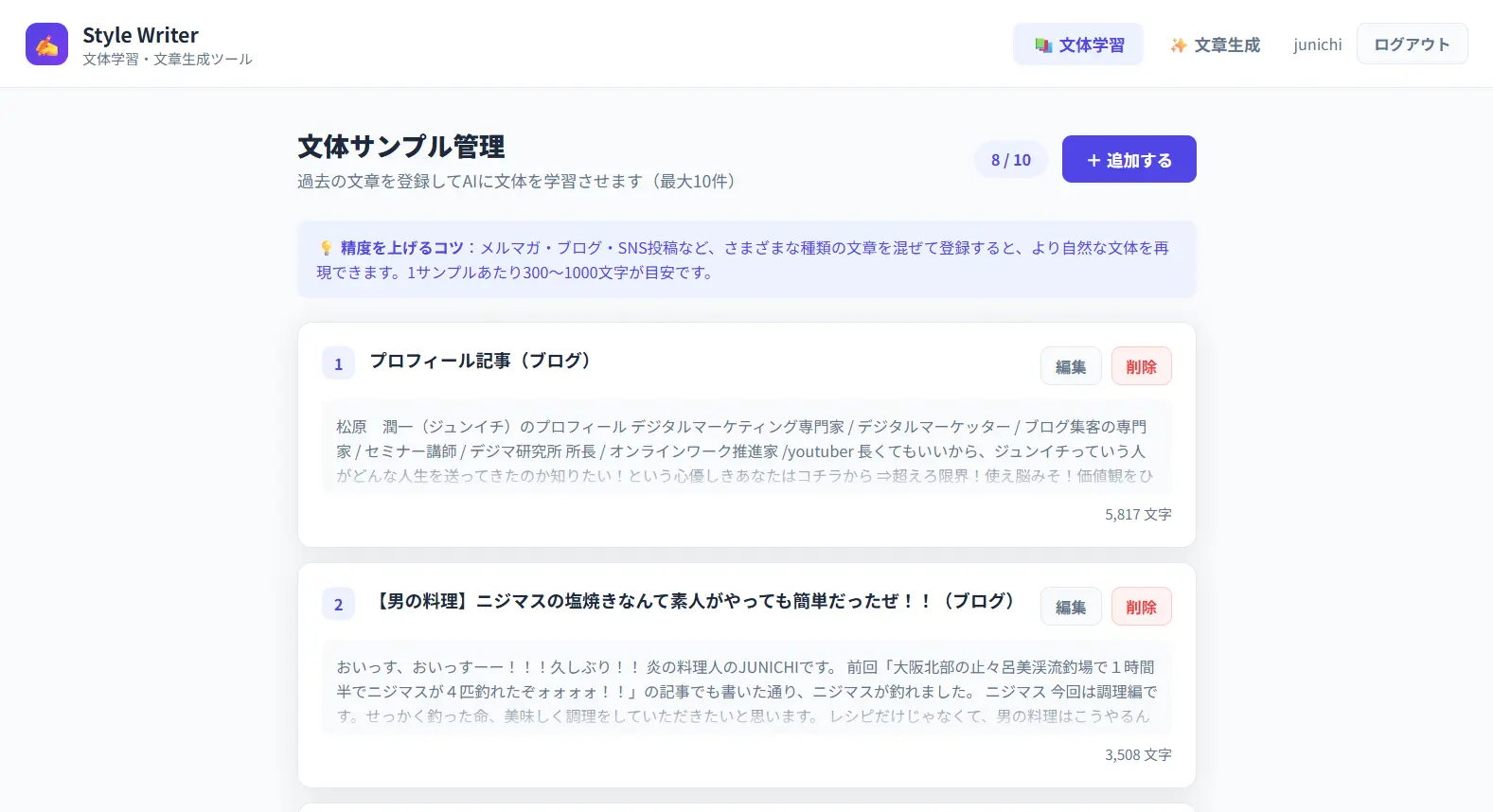Open the プロフィール記事（ブログ） sample title
The image size is (1493, 812).
tap(481, 362)
